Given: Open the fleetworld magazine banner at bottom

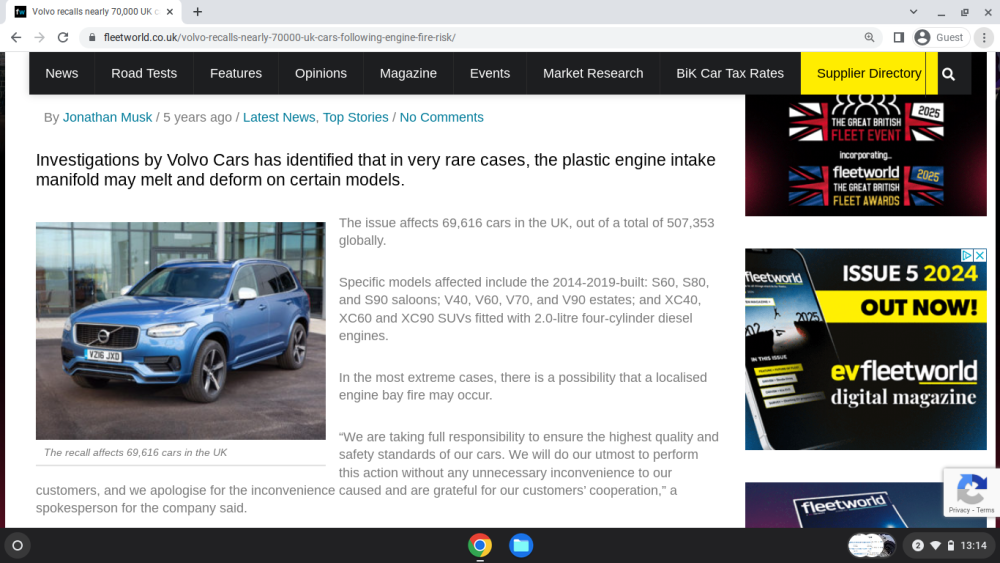Looking at the screenshot, I should pyautogui.click(x=844, y=505).
